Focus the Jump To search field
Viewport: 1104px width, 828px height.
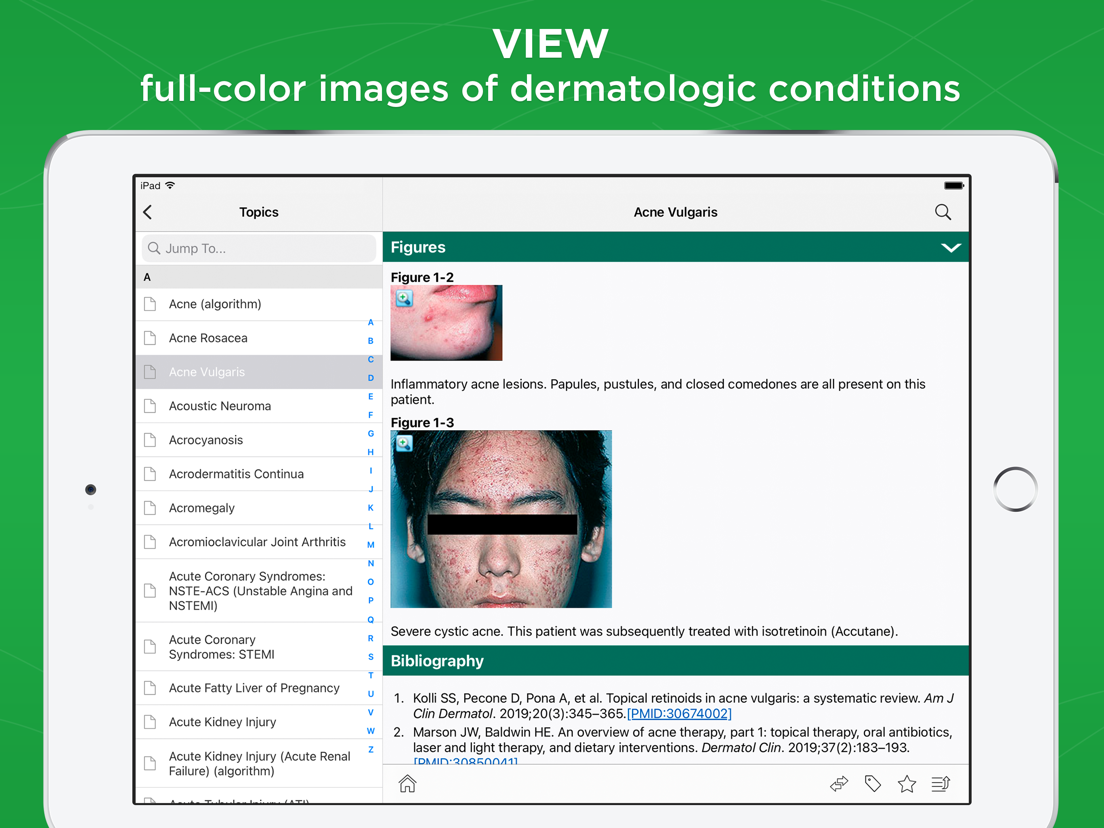pyautogui.click(x=258, y=249)
